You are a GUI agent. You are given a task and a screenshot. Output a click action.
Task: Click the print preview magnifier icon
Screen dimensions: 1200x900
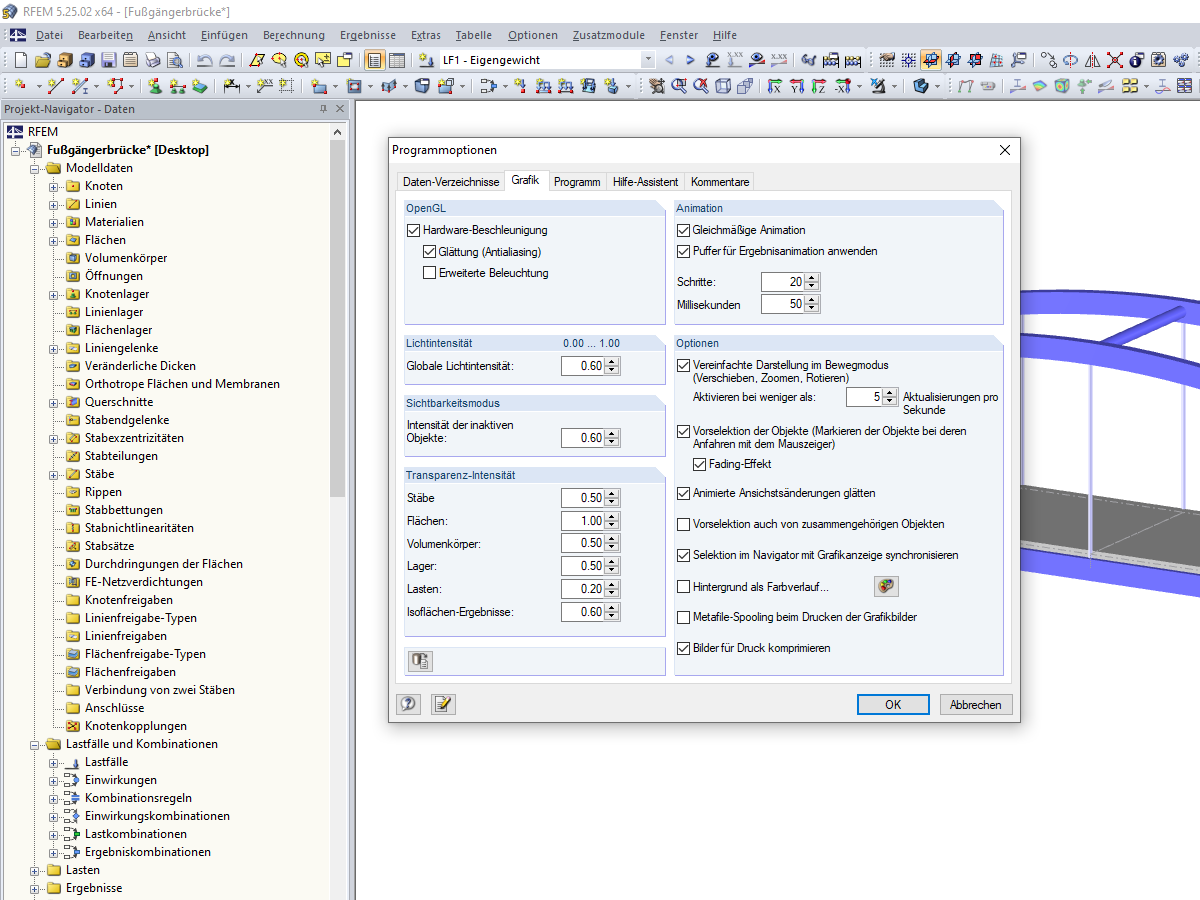(x=174, y=60)
